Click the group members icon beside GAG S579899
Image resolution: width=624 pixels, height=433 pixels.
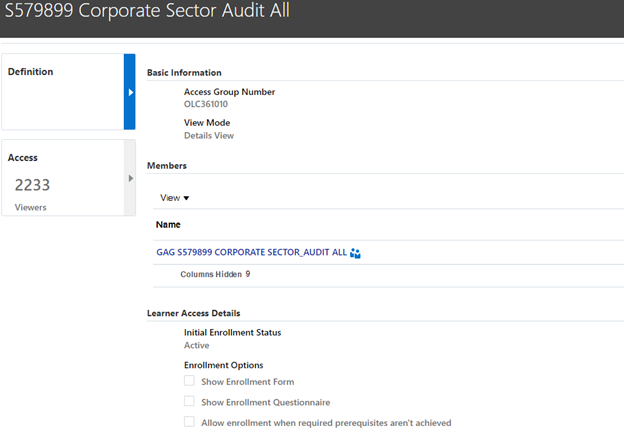click(x=355, y=253)
